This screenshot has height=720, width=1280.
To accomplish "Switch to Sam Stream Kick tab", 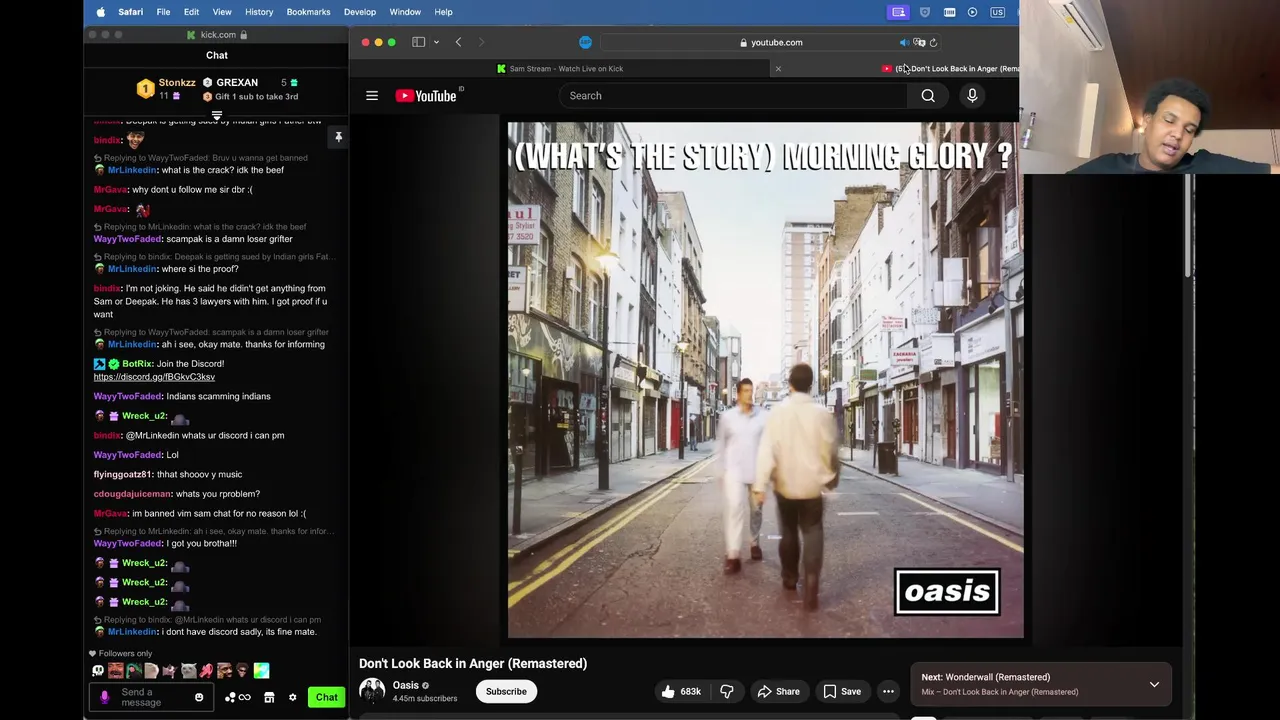I will 560,69.
